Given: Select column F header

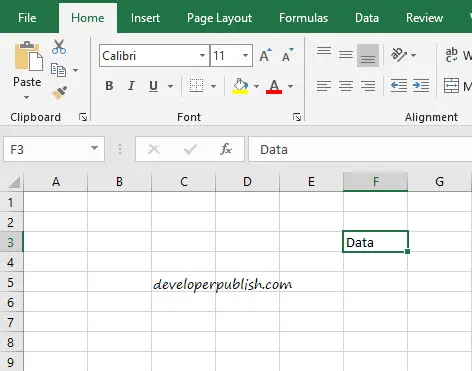Looking at the screenshot, I should tap(375, 182).
